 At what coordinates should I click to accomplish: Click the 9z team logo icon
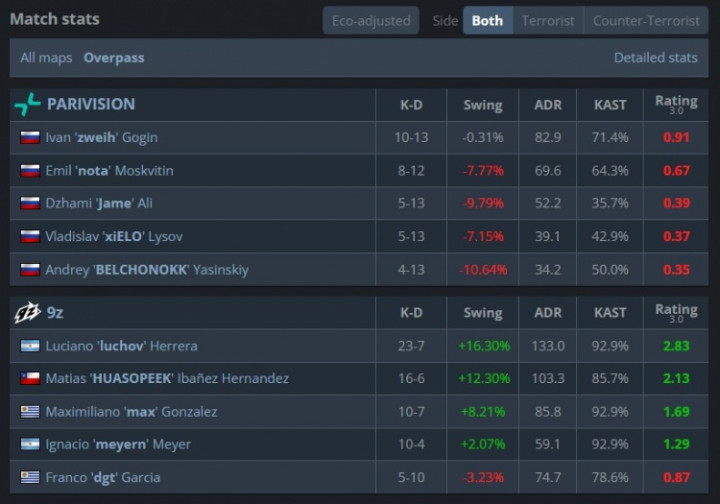point(28,313)
